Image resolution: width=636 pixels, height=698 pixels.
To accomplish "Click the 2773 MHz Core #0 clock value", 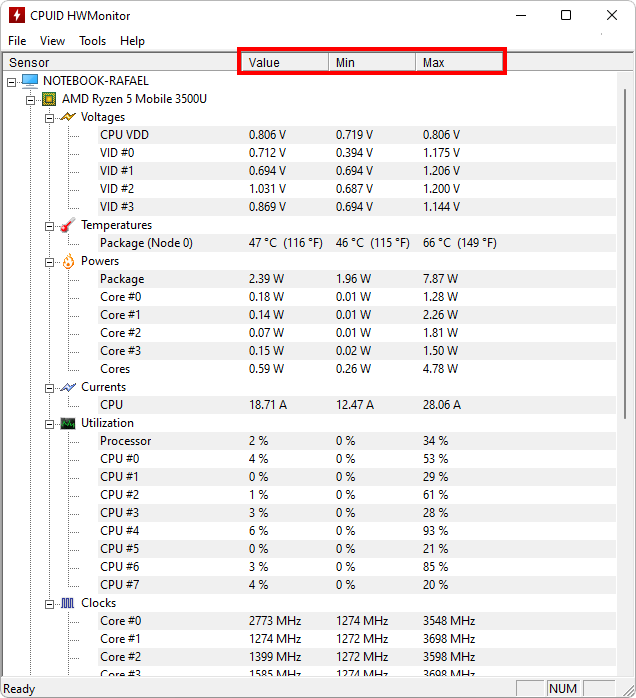I will [x=275, y=621].
